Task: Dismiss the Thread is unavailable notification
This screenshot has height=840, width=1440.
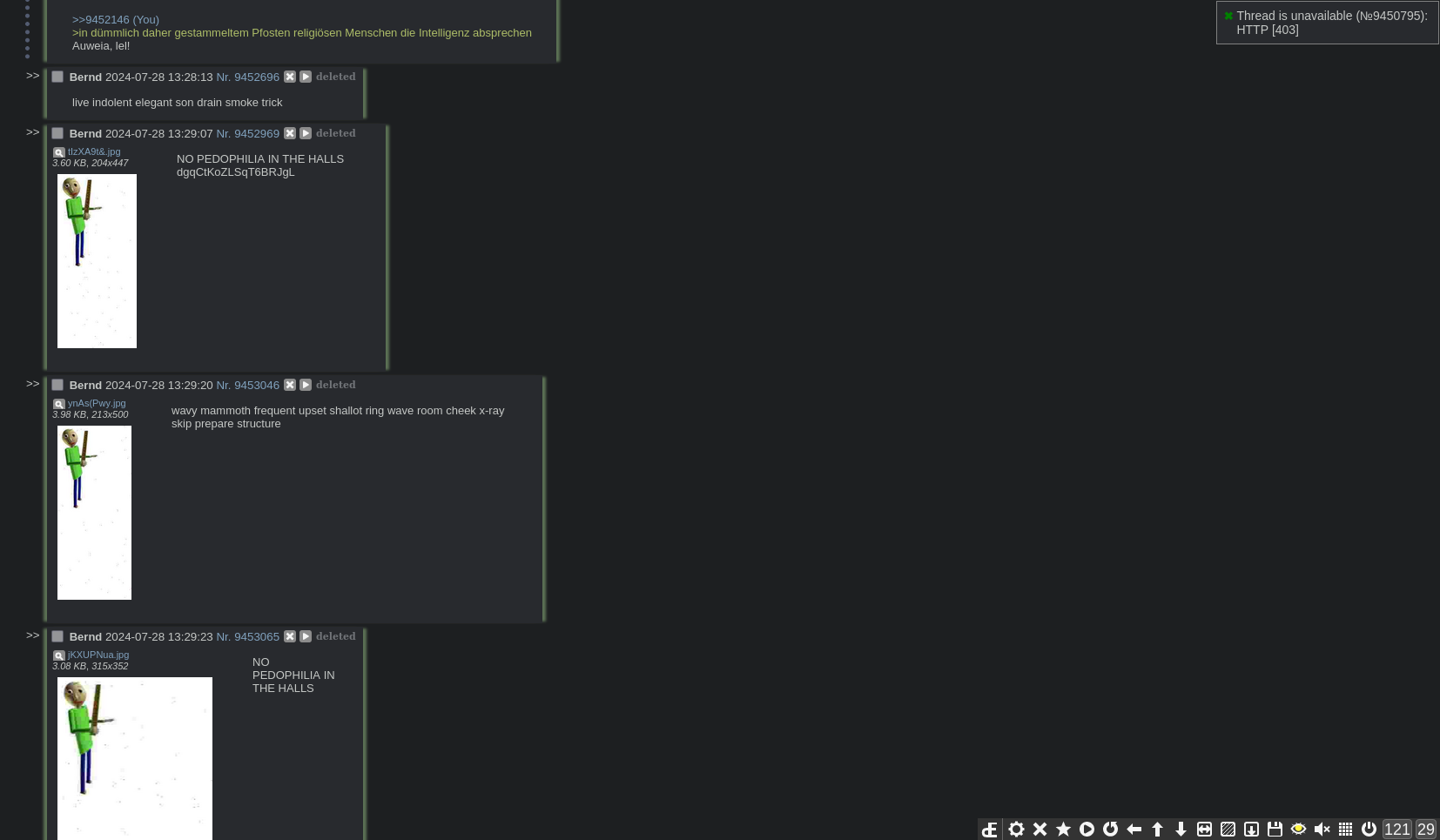Action: click(x=1228, y=16)
